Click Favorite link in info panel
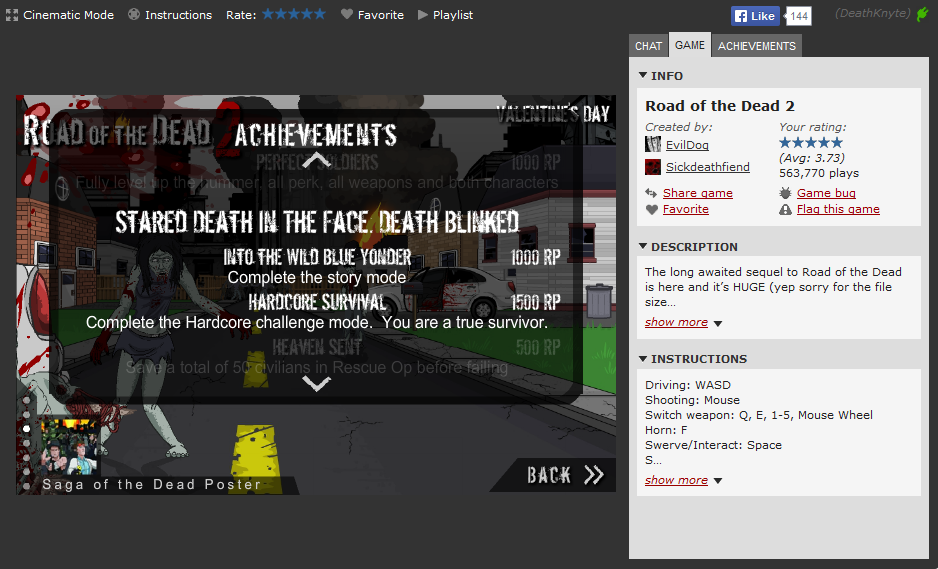This screenshot has width=938, height=569. click(686, 209)
